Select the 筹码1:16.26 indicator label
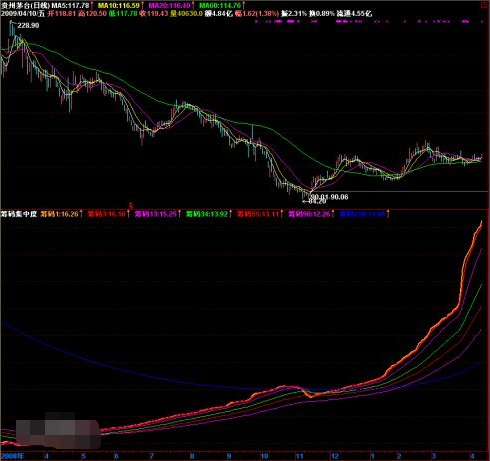Screen dimensions: 490x461 pos(60,214)
